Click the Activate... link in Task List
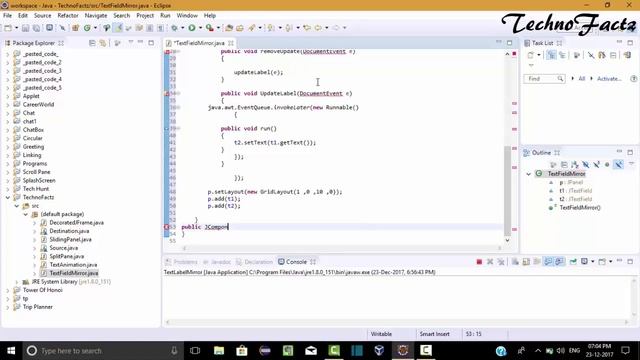640x360 pixels. tap(609, 79)
